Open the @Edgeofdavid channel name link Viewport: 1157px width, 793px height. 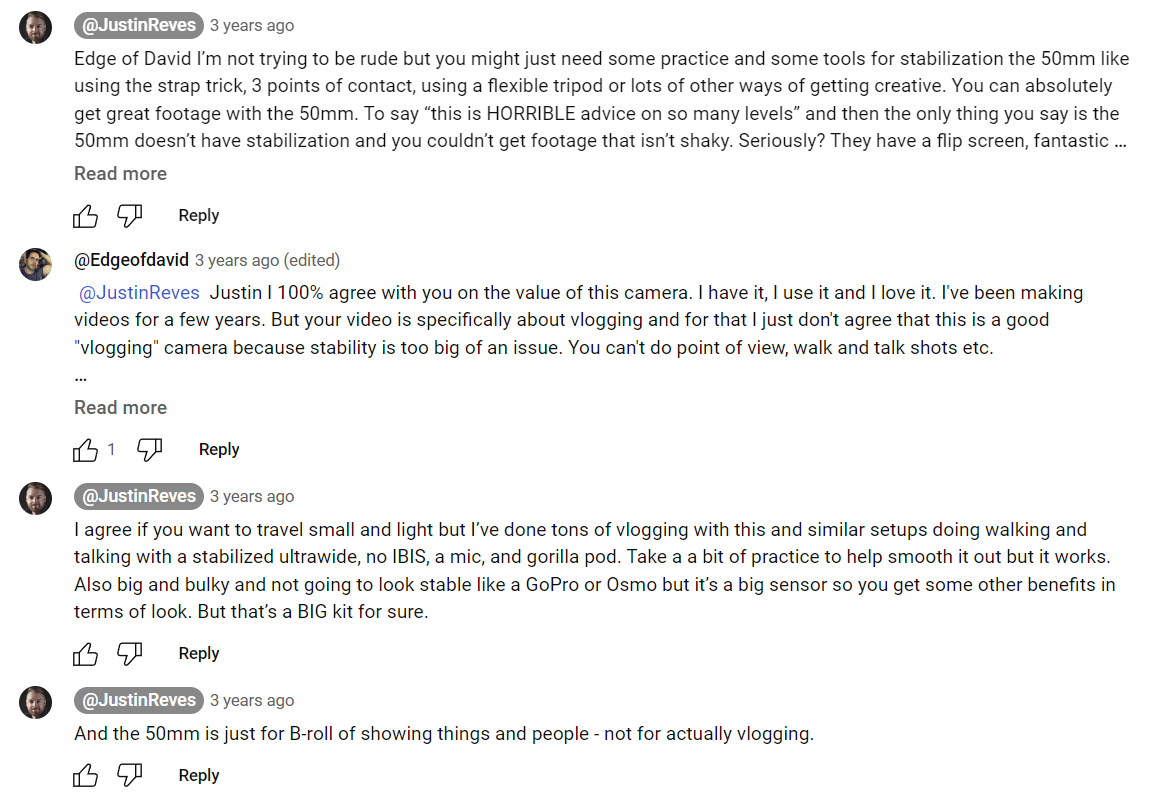click(x=131, y=260)
